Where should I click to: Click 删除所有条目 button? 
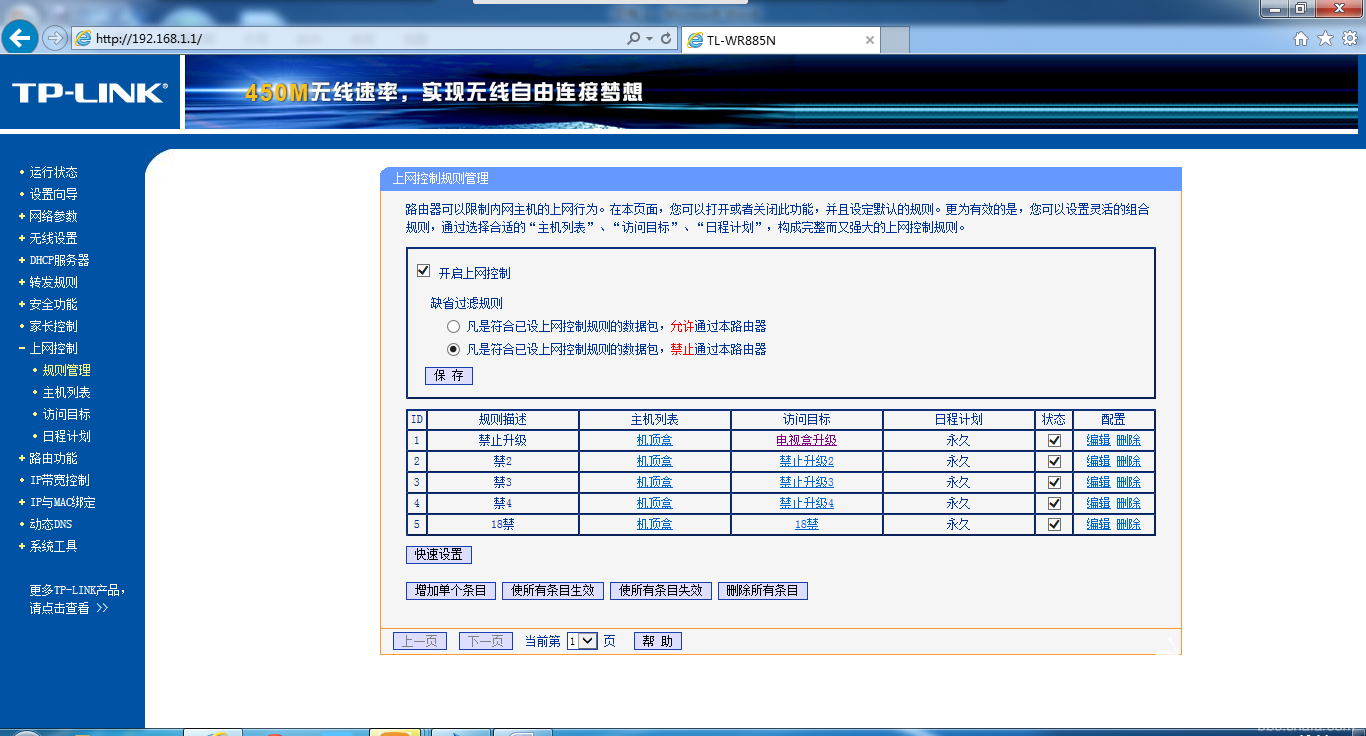click(763, 591)
